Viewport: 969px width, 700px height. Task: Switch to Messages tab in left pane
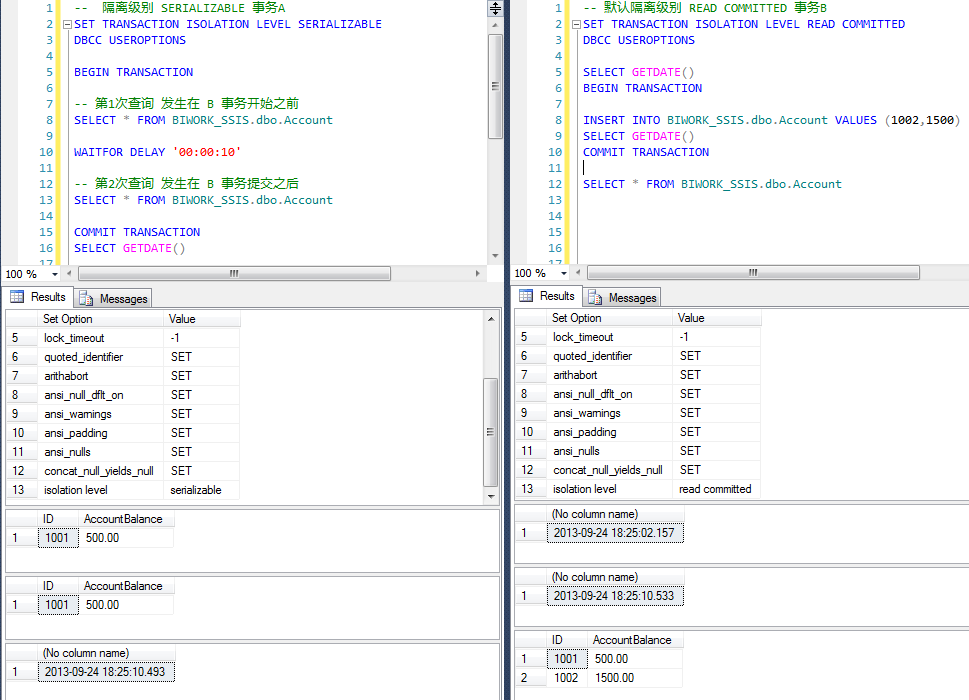point(114,298)
